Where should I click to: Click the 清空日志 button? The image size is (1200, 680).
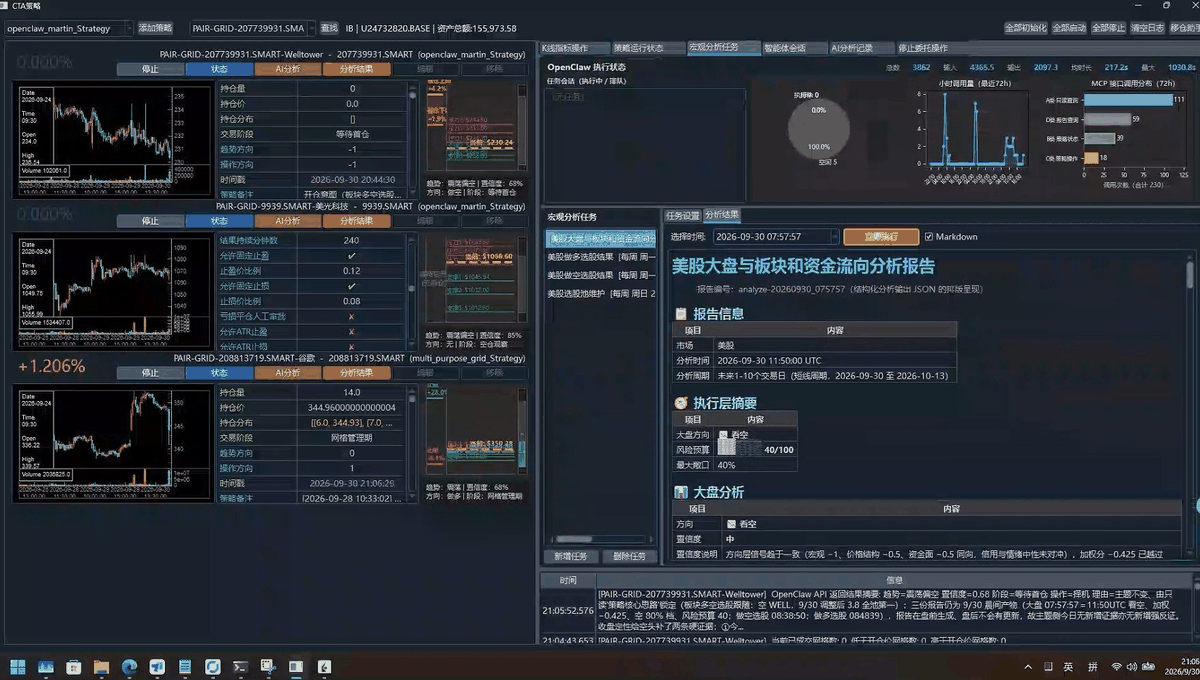point(1147,28)
